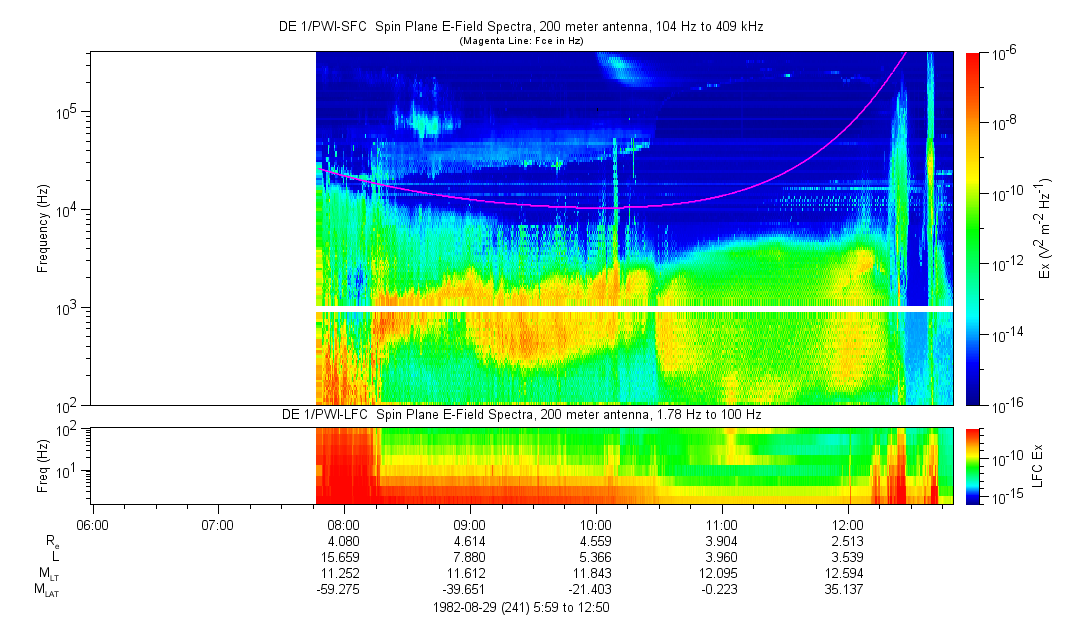The height and width of the screenshot is (620, 1083).
Task: Click the 12:00 time tick label
Action: (x=848, y=525)
